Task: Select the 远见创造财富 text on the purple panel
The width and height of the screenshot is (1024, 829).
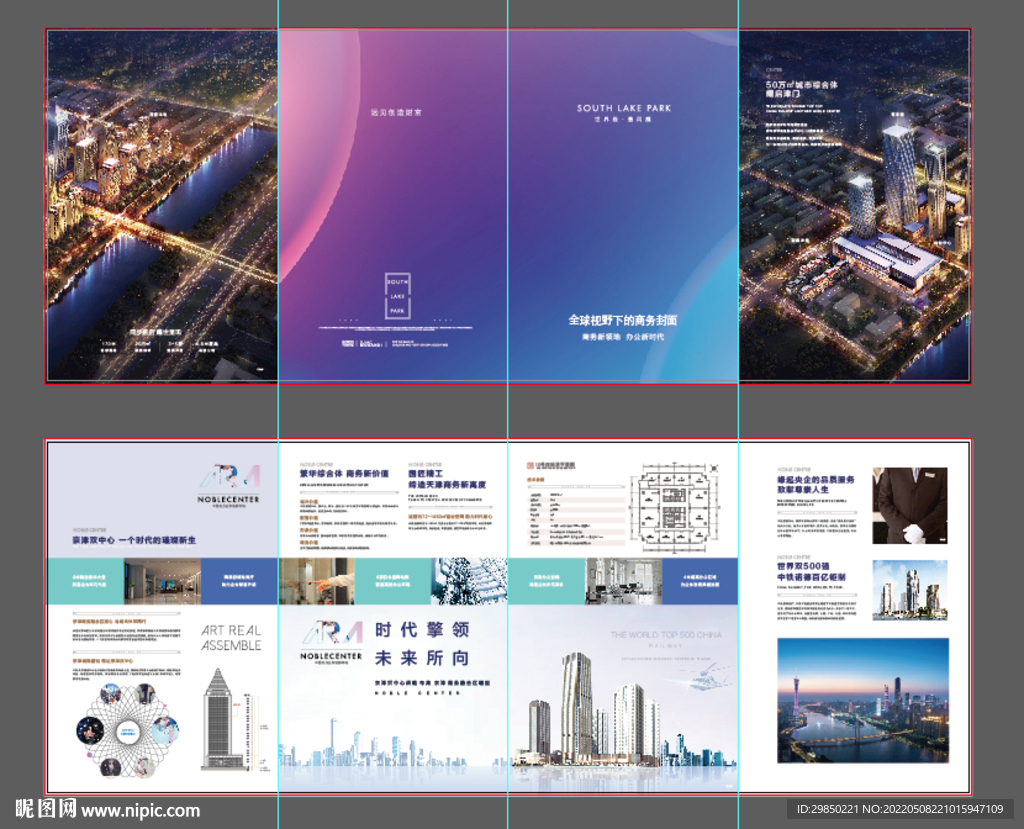Action: point(396,112)
